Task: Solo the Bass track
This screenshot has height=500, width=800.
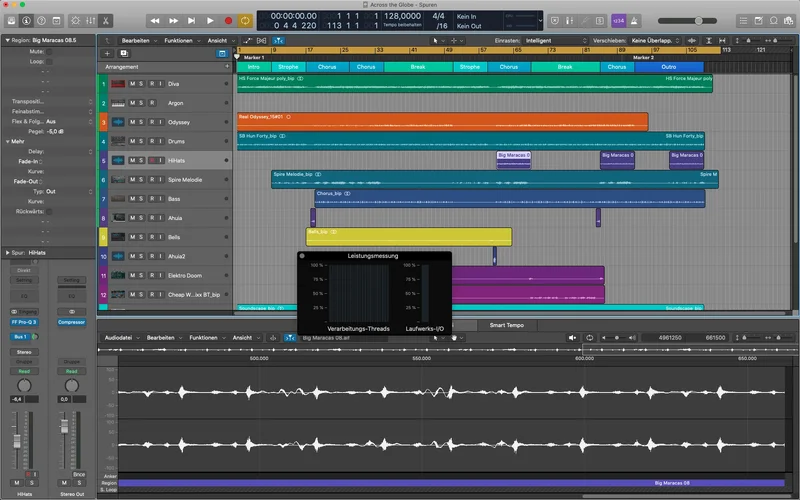Action: pyautogui.click(x=142, y=199)
